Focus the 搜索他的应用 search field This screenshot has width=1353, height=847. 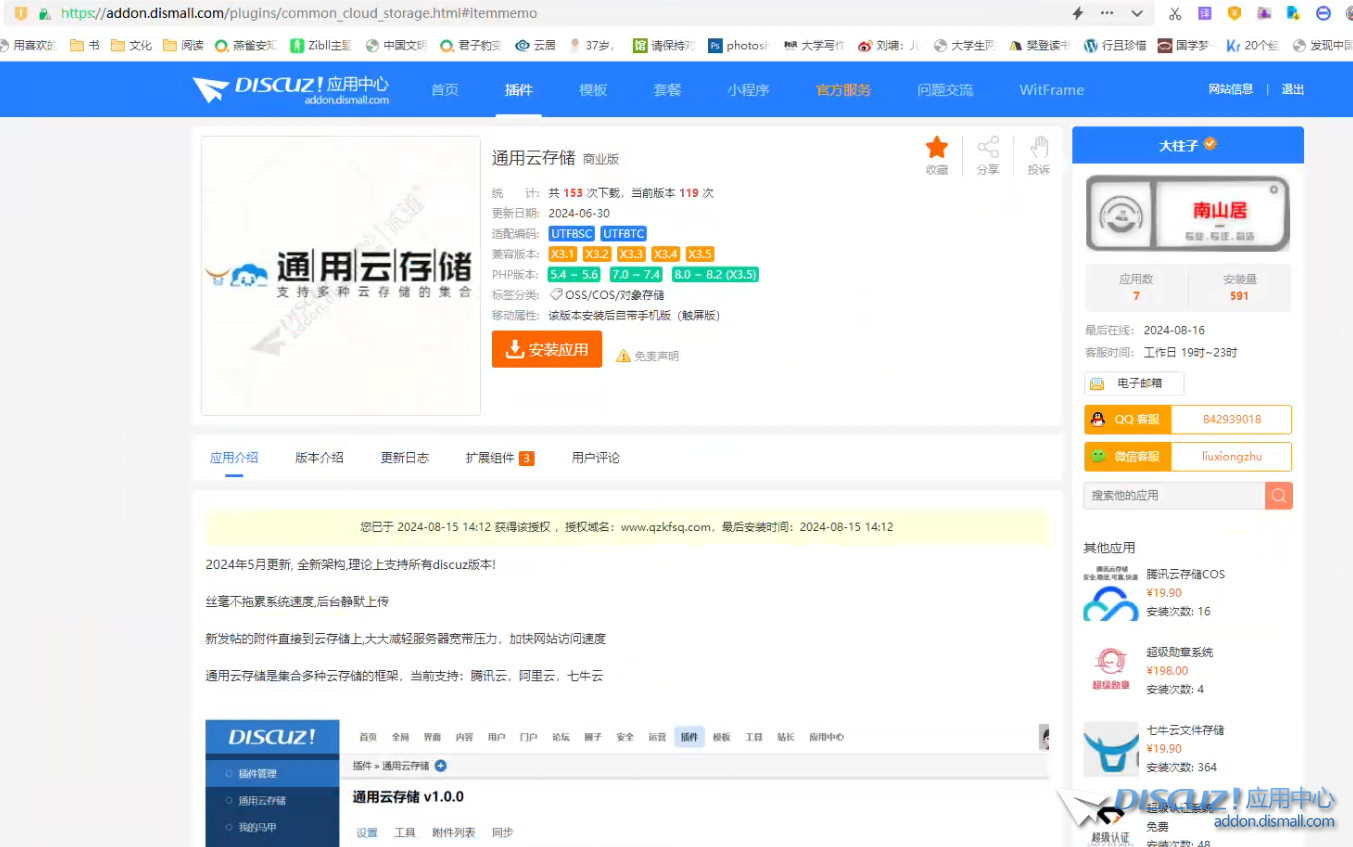(1174, 496)
